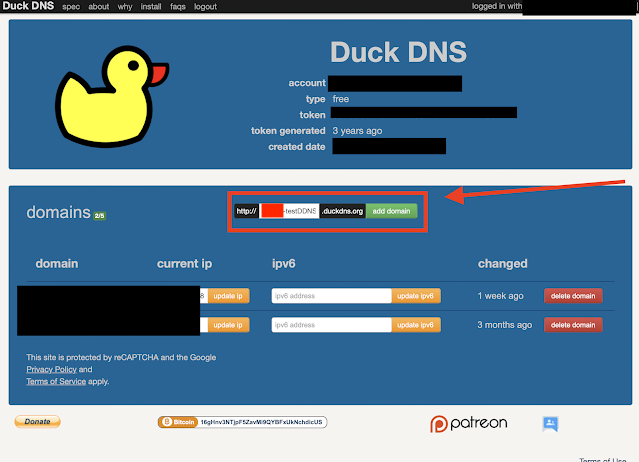Open the Duck DNS home link in navbar
The height and width of the screenshot is (462, 639).
(28, 6)
